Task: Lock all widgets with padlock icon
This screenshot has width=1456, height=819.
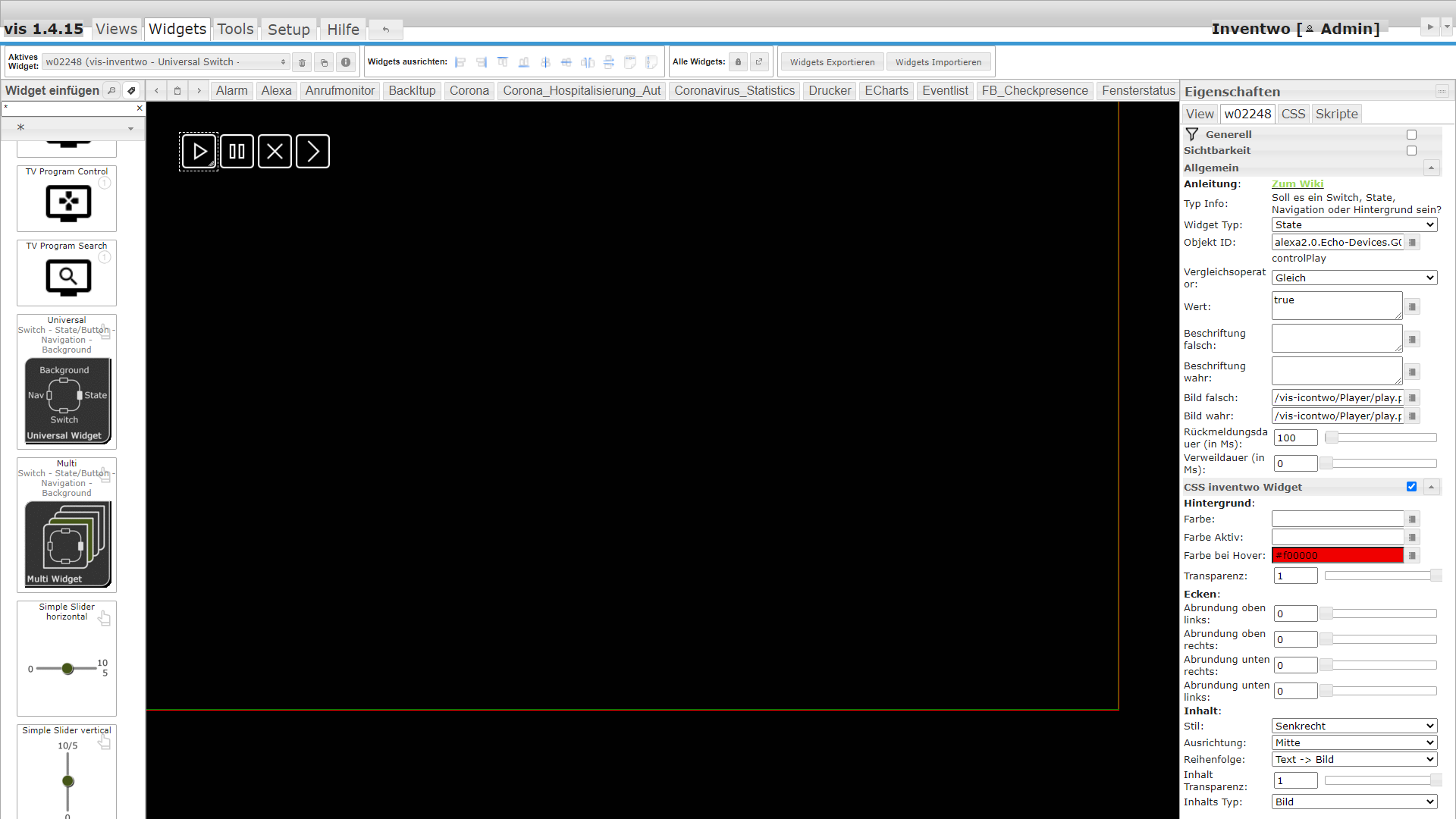Action: [738, 62]
